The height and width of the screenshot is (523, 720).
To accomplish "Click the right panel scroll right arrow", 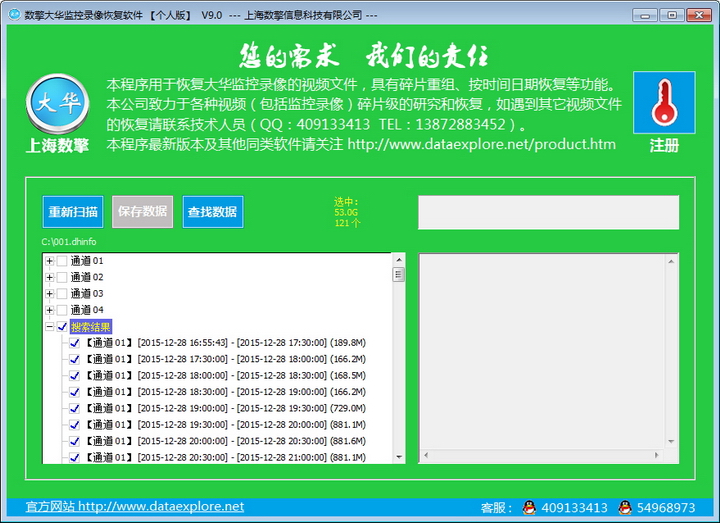I will 657,455.
